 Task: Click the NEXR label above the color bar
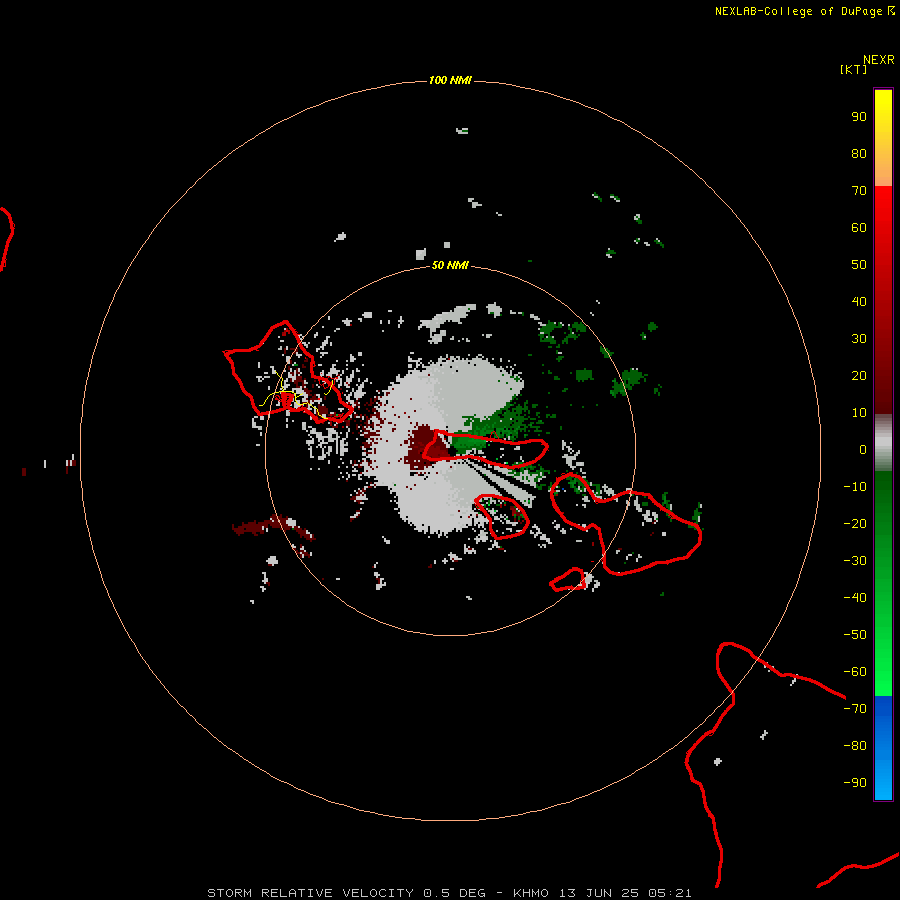coord(879,60)
